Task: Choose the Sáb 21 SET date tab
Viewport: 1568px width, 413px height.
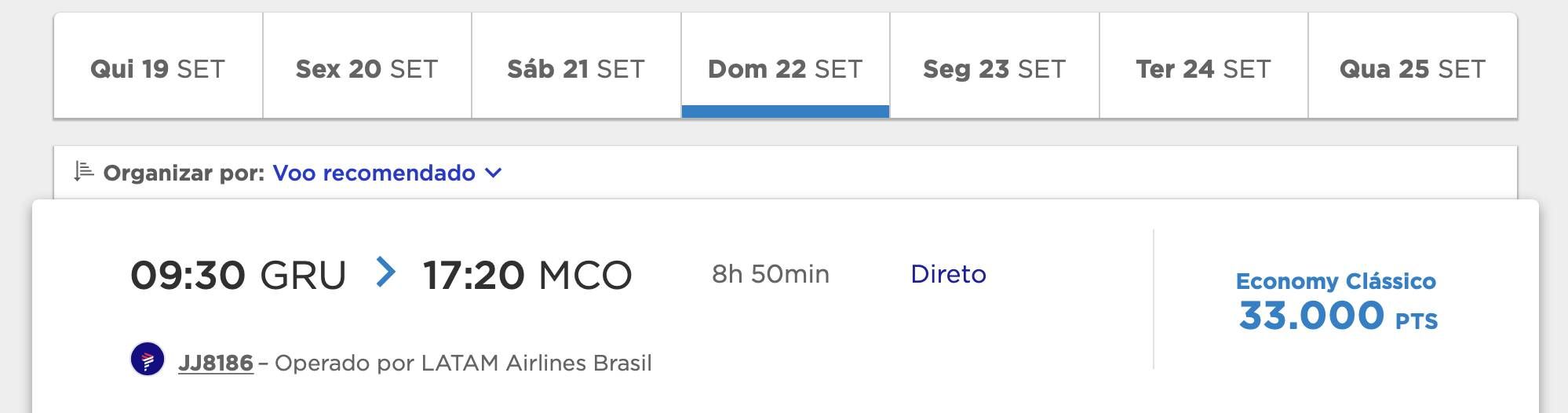Action: [x=576, y=66]
